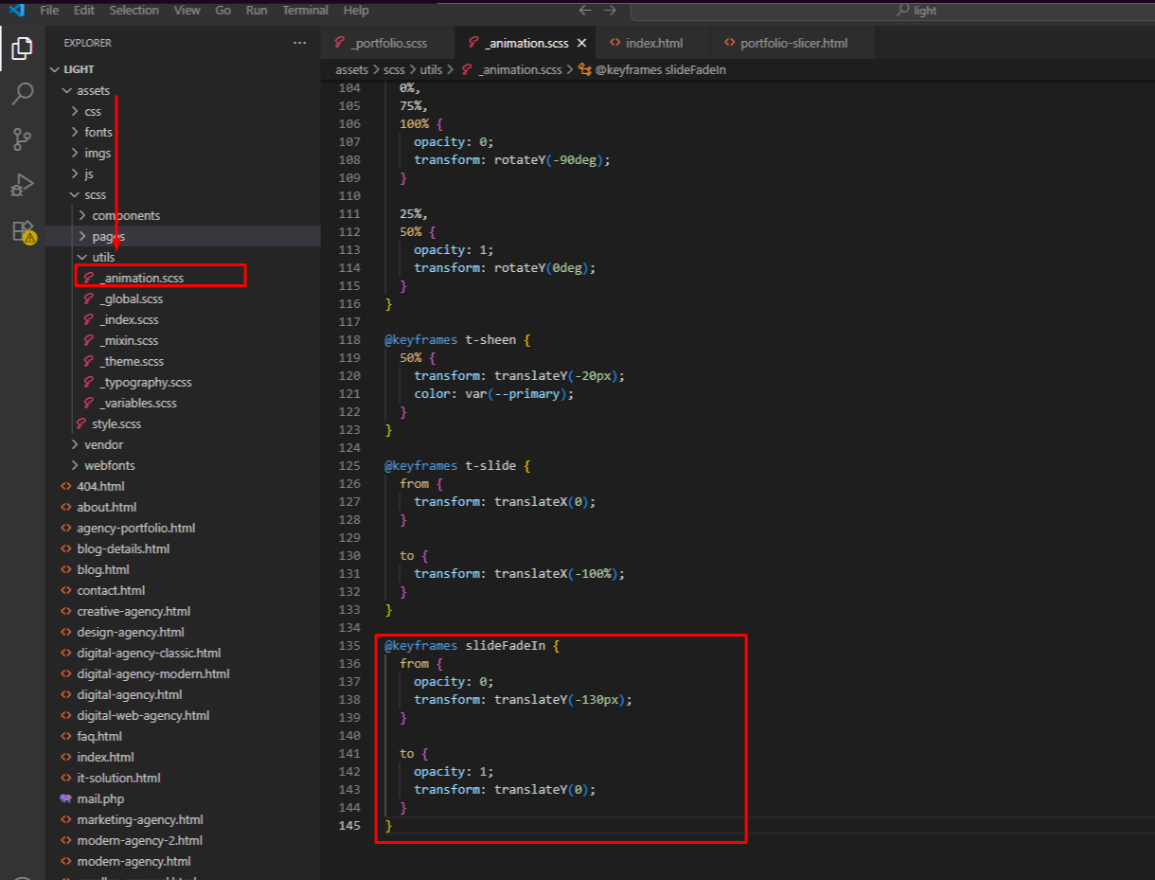This screenshot has width=1155, height=880.
Task: Click the search box labeled light
Action: point(893,10)
